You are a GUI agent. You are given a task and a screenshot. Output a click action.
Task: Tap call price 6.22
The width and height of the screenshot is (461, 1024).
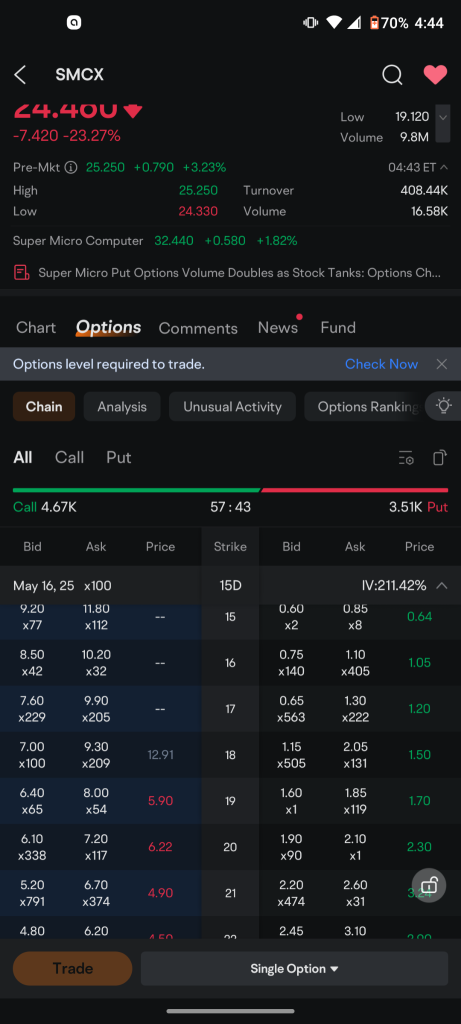[x=160, y=846]
